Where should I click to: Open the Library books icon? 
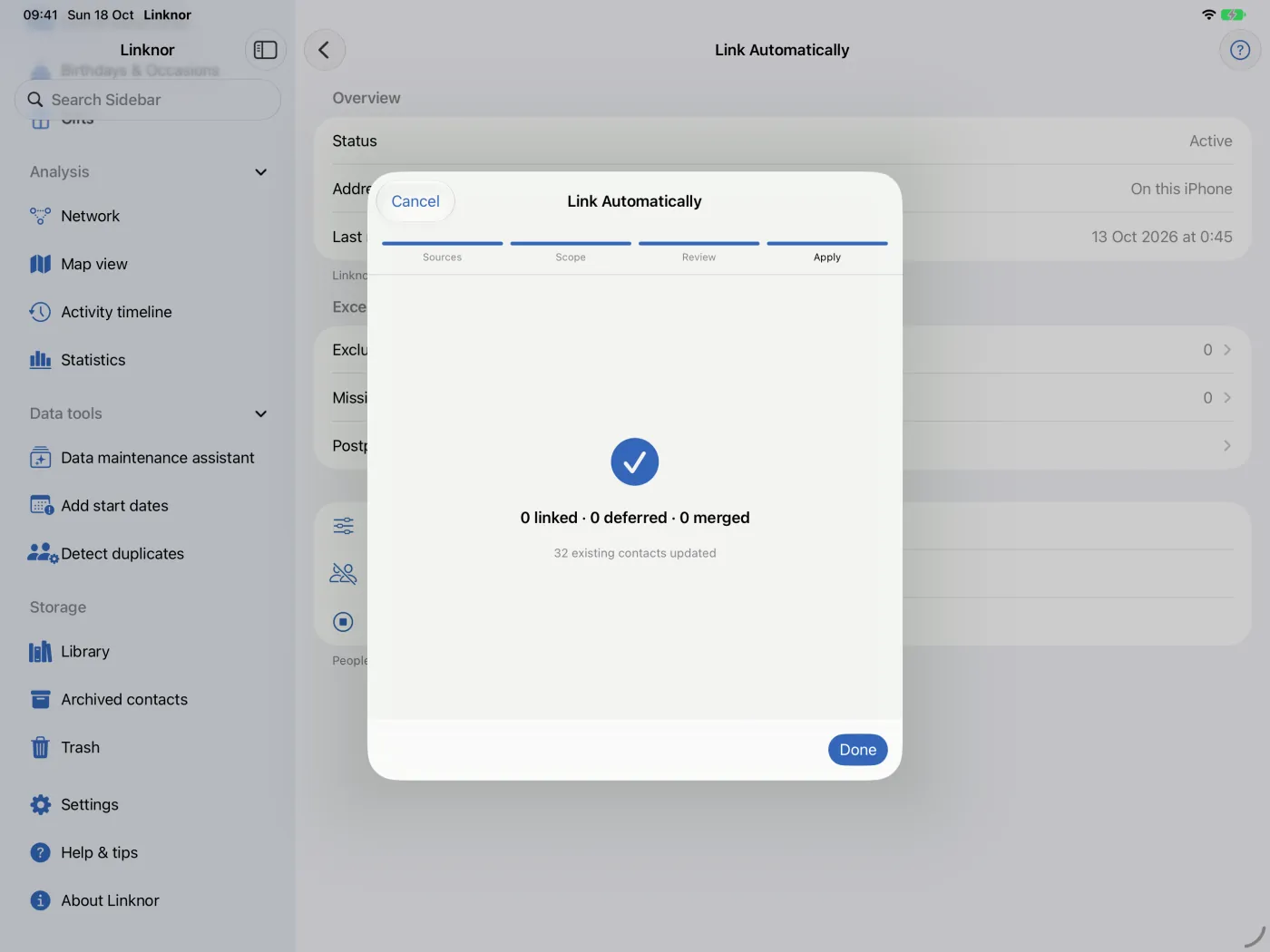pos(40,652)
